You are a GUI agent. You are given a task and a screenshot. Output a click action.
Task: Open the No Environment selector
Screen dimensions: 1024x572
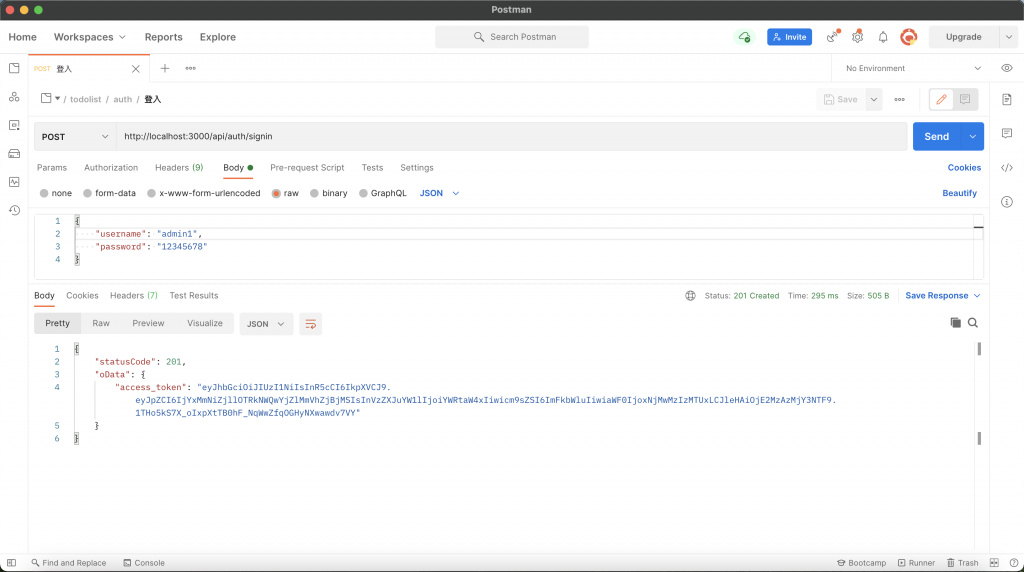point(913,68)
